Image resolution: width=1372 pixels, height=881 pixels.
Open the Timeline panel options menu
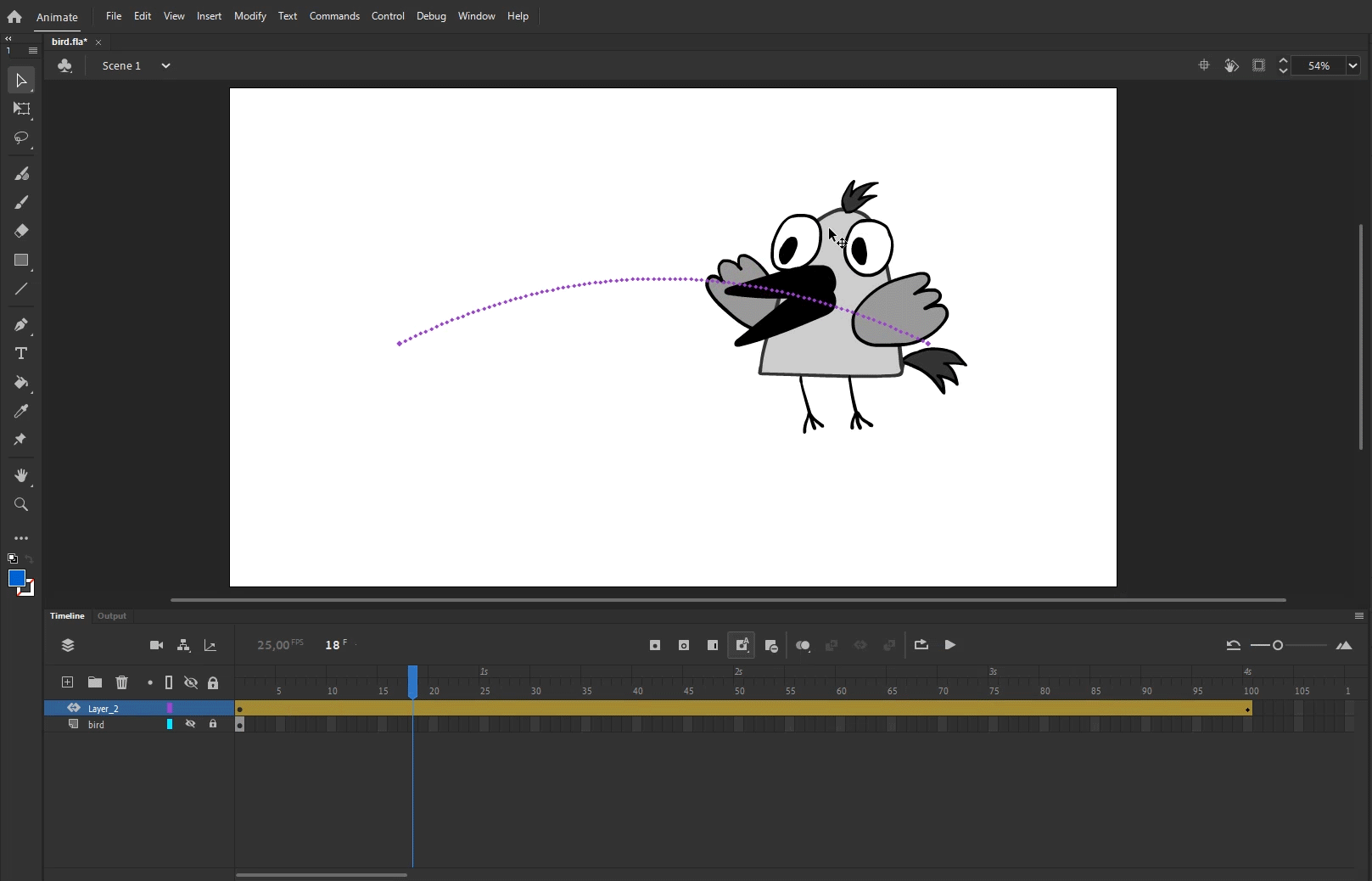pyautogui.click(x=1358, y=616)
